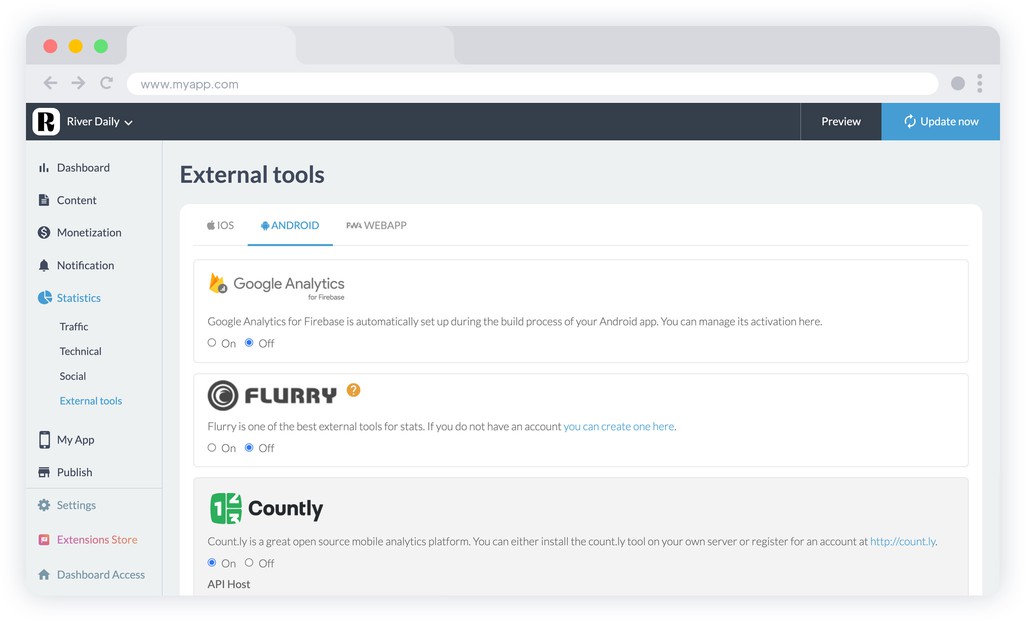This screenshot has height=621, width=1026.
Task: Switch to the second browser tab
Action: (375, 46)
